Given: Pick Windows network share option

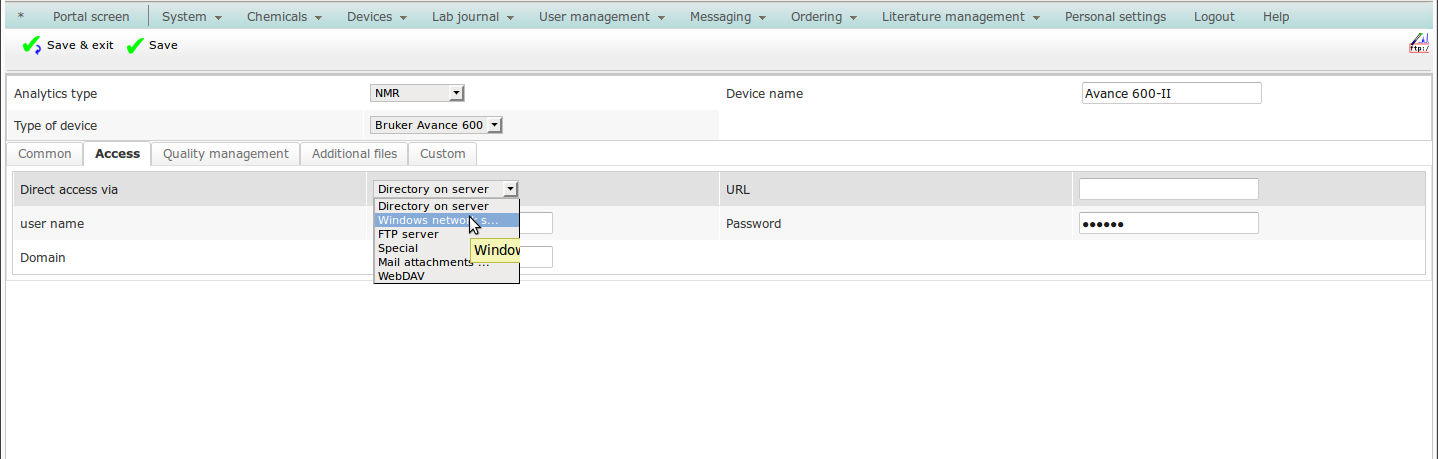Looking at the screenshot, I should coord(430,220).
